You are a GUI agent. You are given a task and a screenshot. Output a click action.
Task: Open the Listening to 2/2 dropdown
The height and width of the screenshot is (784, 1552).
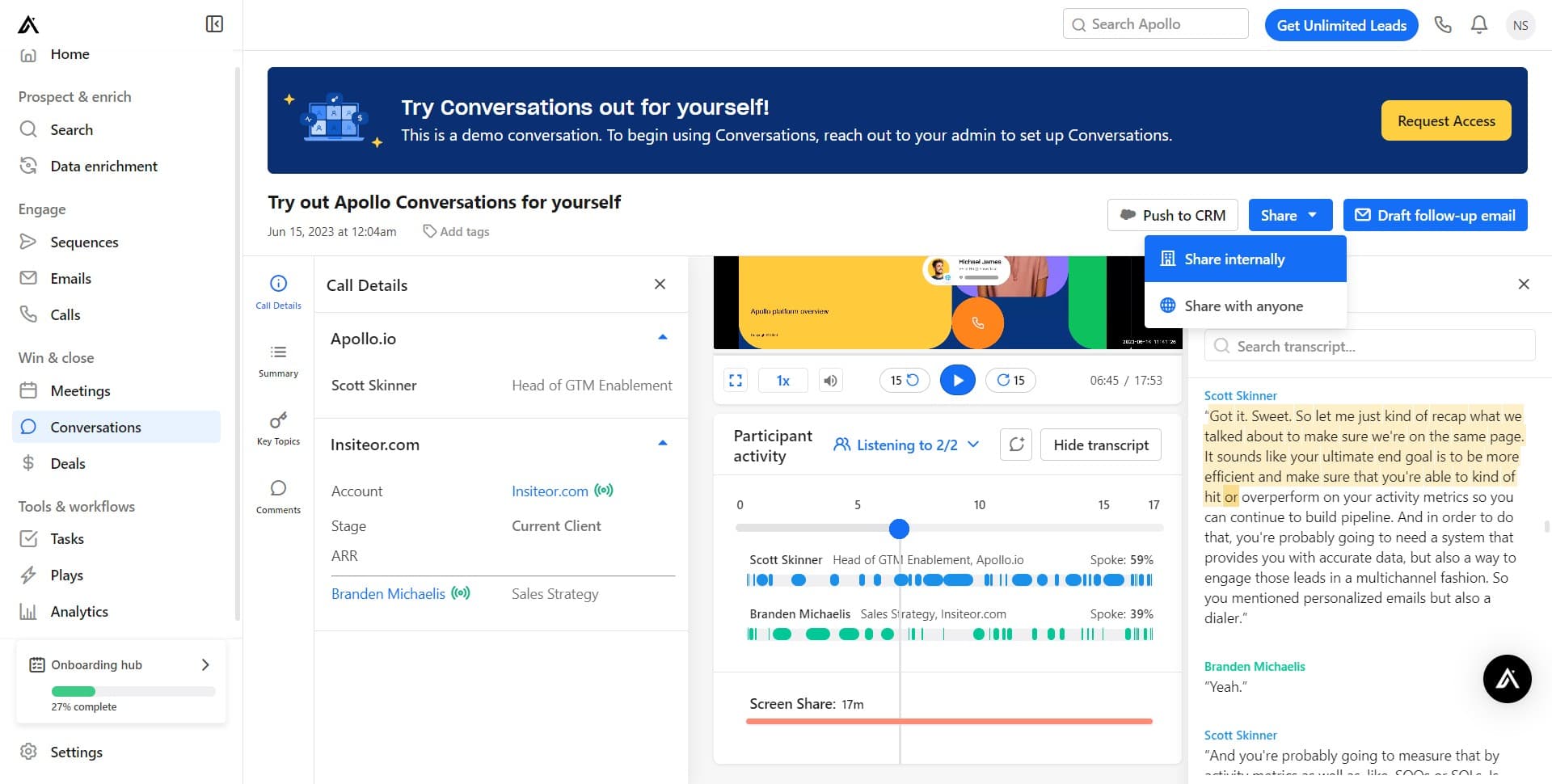coord(906,445)
